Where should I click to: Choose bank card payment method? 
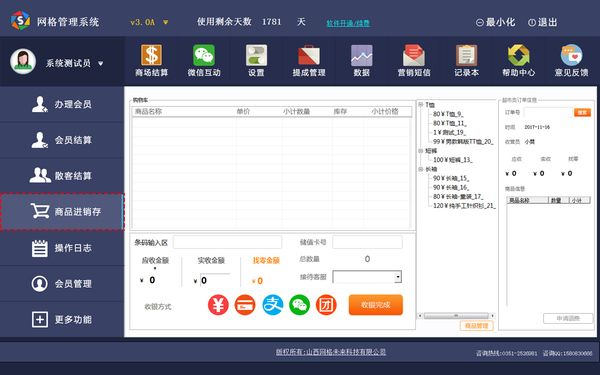point(245,305)
